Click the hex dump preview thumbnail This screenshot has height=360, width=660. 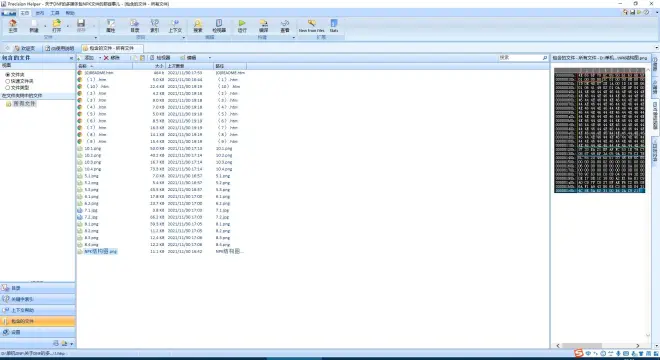pyautogui.click(x=599, y=130)
